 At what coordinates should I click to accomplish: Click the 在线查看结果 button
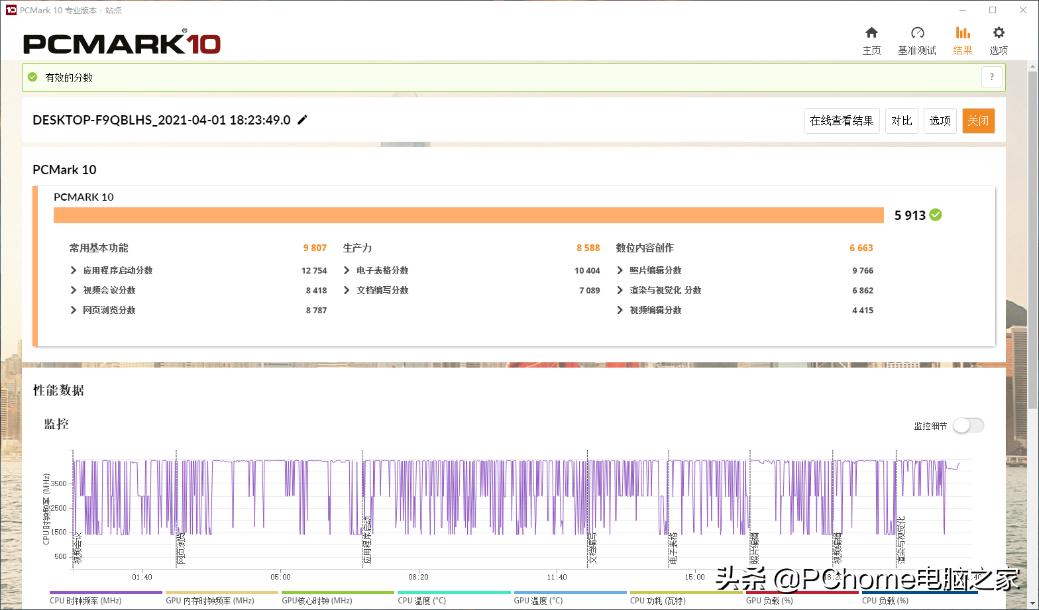840,120
